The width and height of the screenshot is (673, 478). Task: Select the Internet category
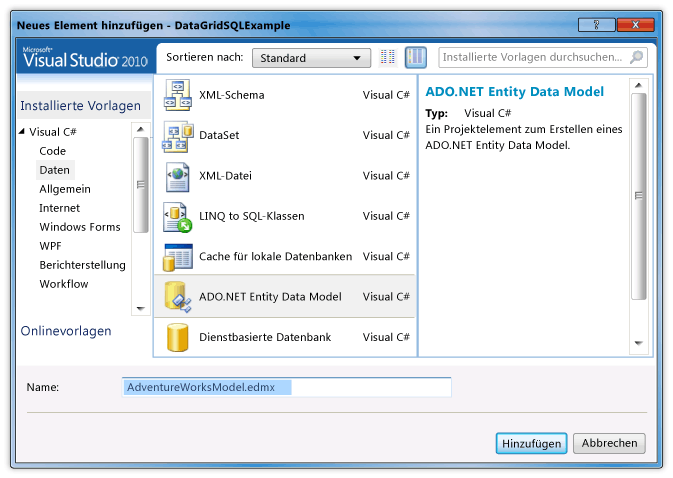point(59,208)
